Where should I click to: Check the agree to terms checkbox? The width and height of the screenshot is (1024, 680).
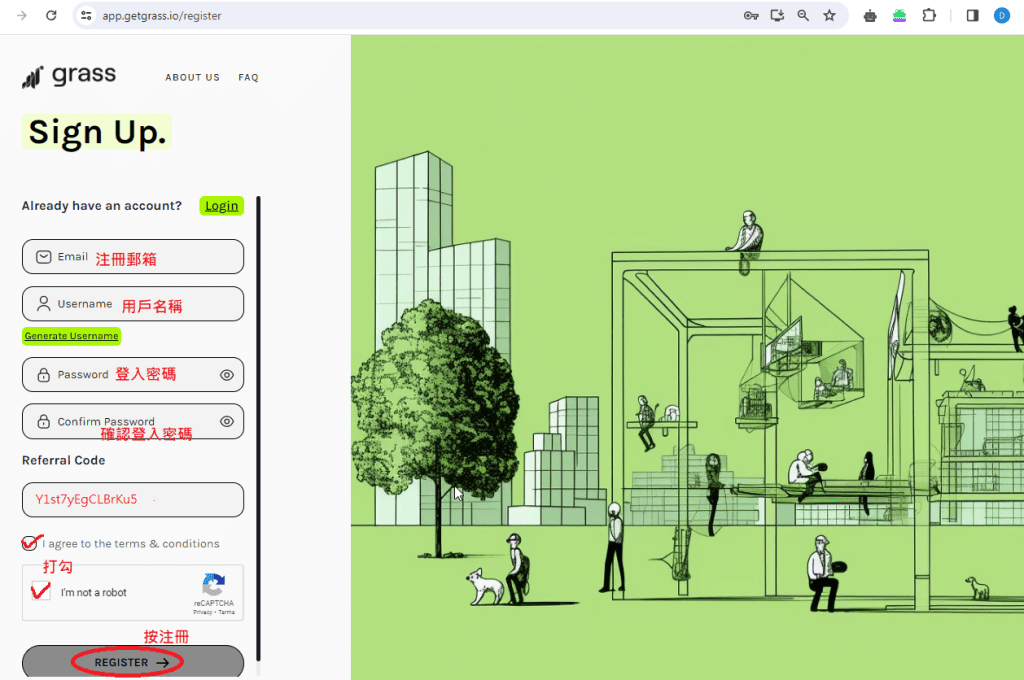coord(29,543)
